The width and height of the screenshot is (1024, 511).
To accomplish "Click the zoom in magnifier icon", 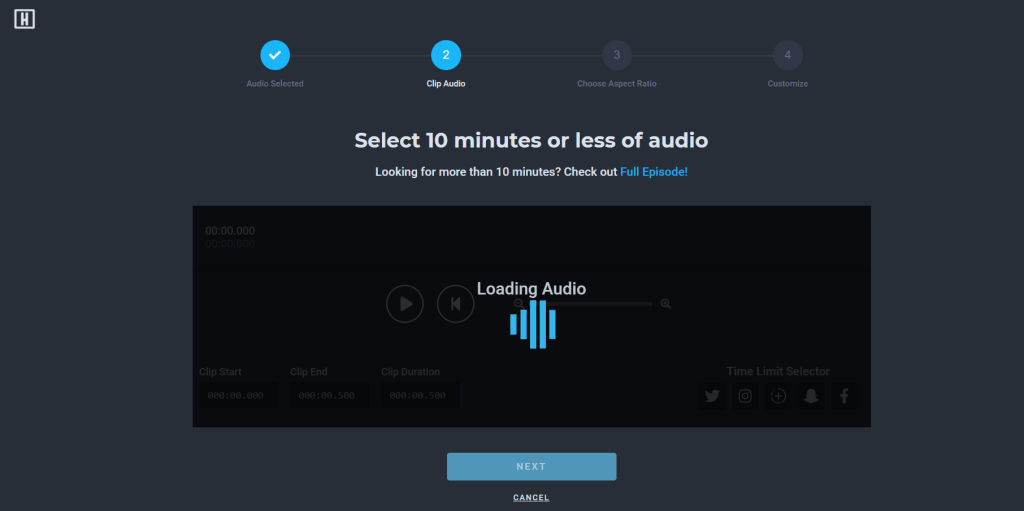I will click(x=666, y=303).
